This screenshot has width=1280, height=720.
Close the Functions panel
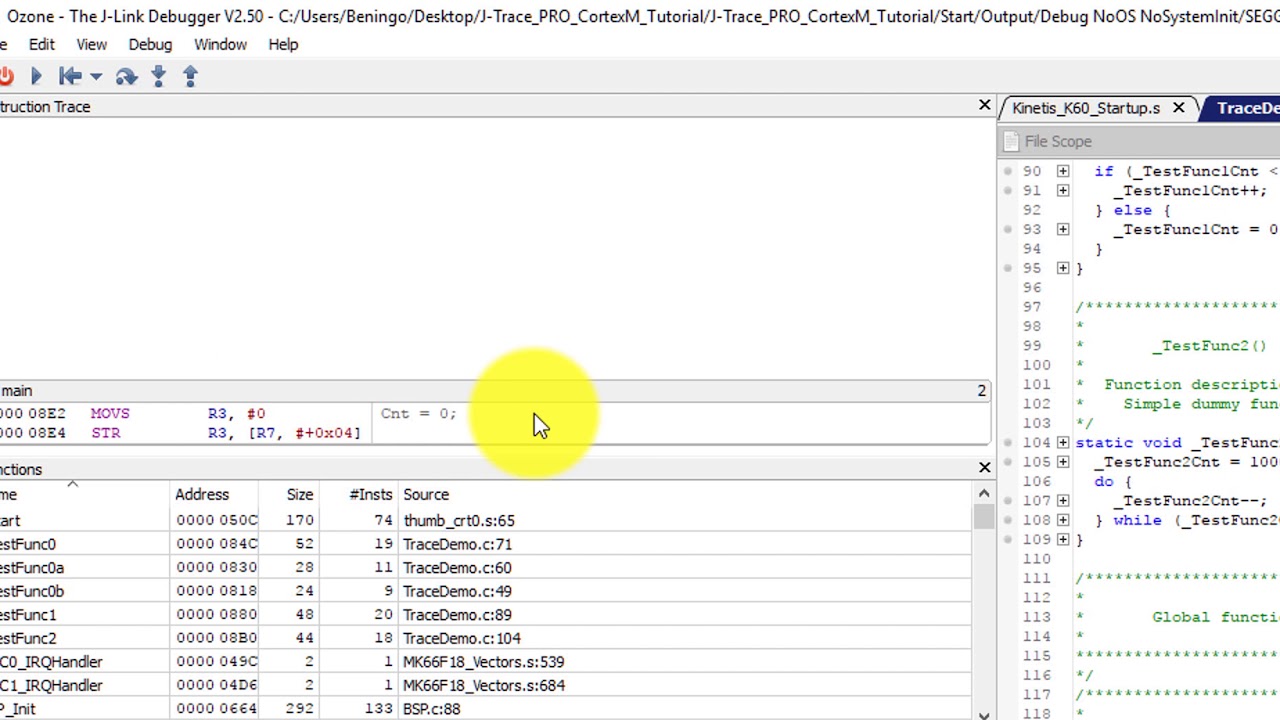[984, 468]
